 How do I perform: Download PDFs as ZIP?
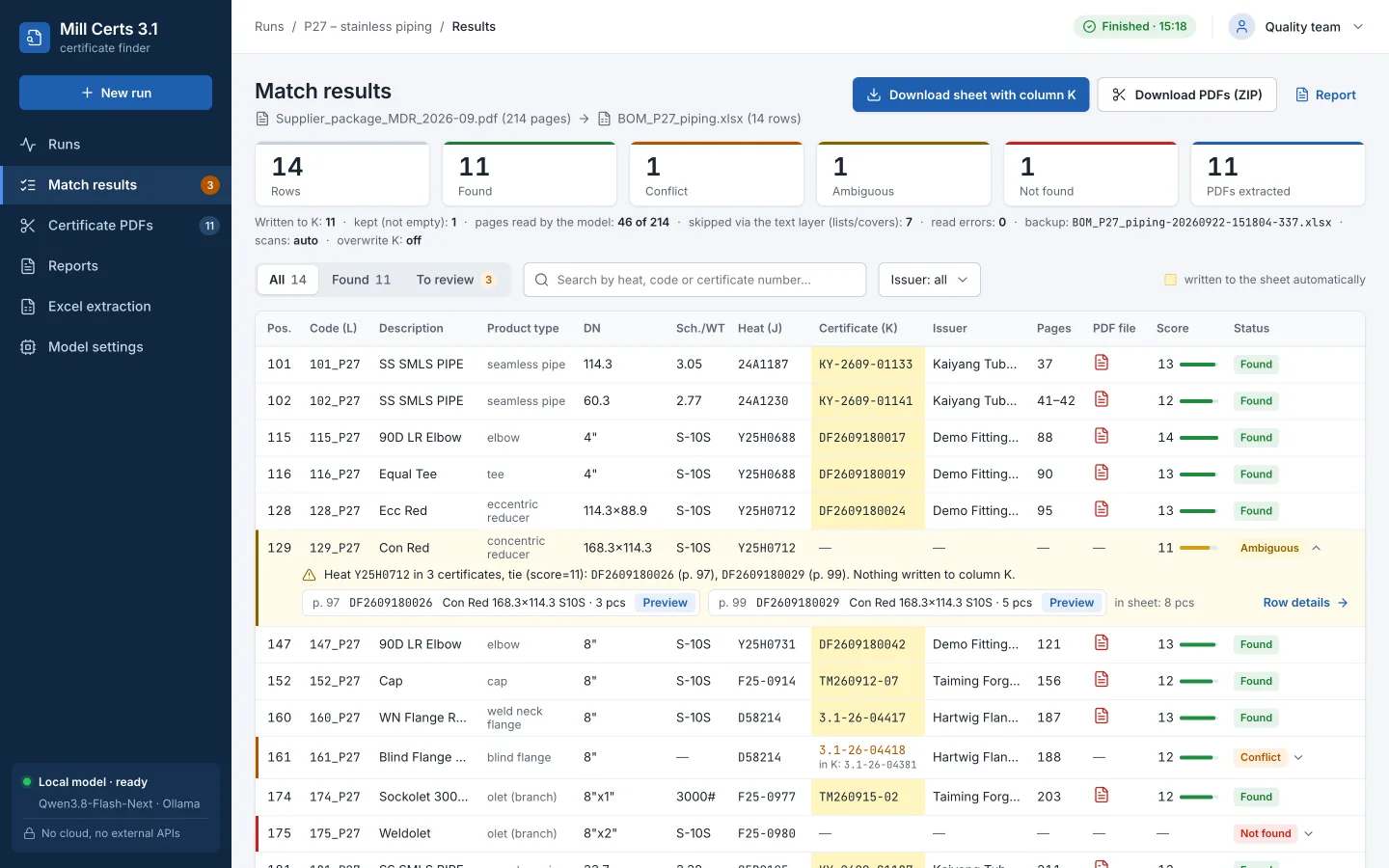(1187, 95)
